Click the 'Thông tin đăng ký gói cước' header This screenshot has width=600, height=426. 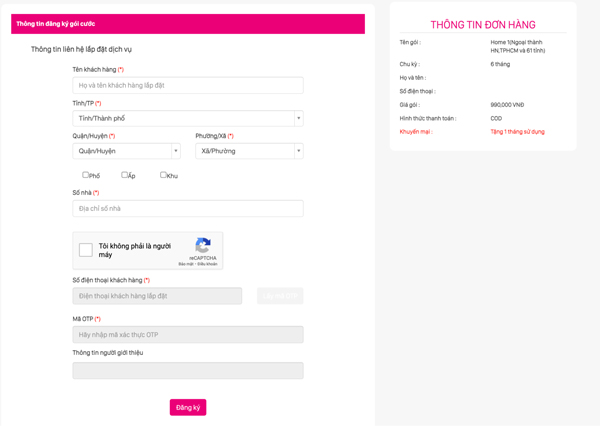click(55, 24)
